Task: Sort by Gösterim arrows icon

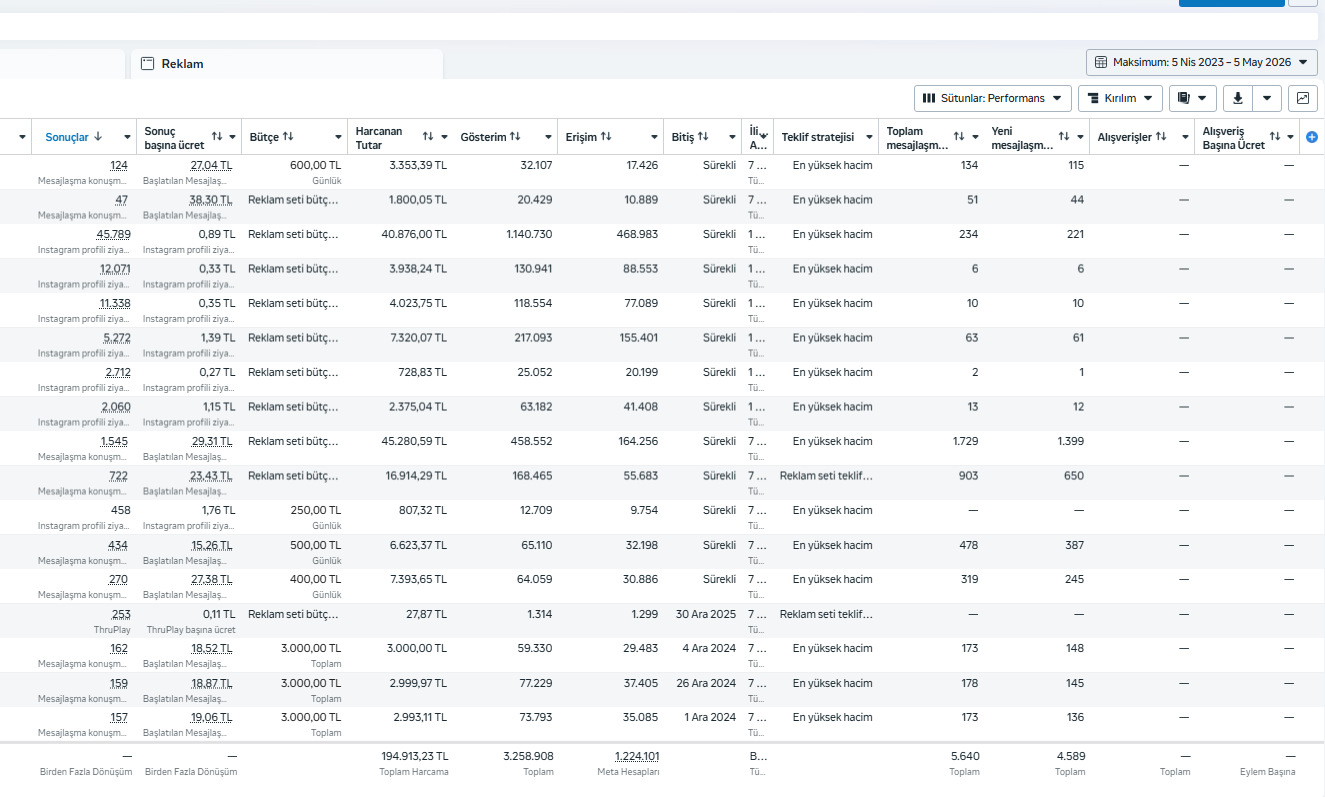Action: 515,137
